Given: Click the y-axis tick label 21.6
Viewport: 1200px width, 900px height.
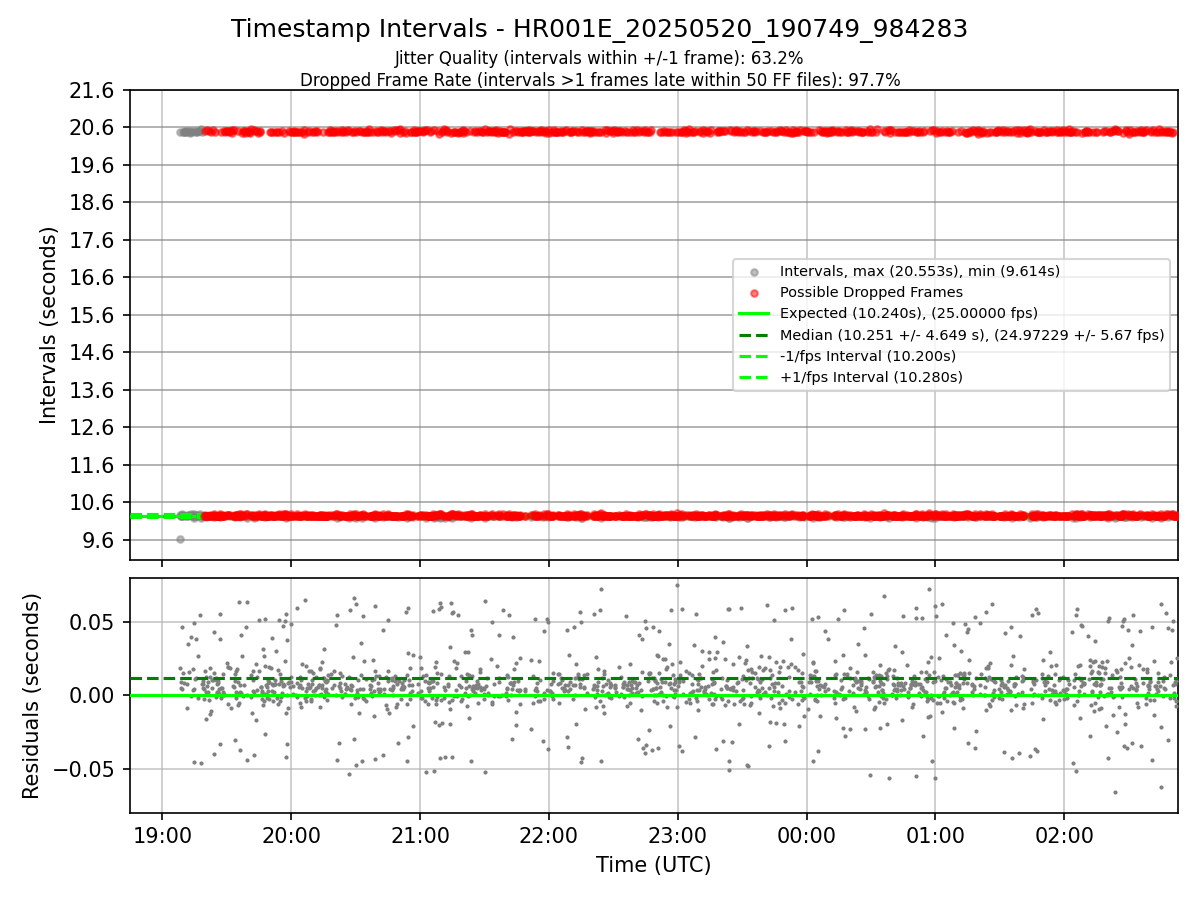Looking at the screenshot, I should coord(93,91).
